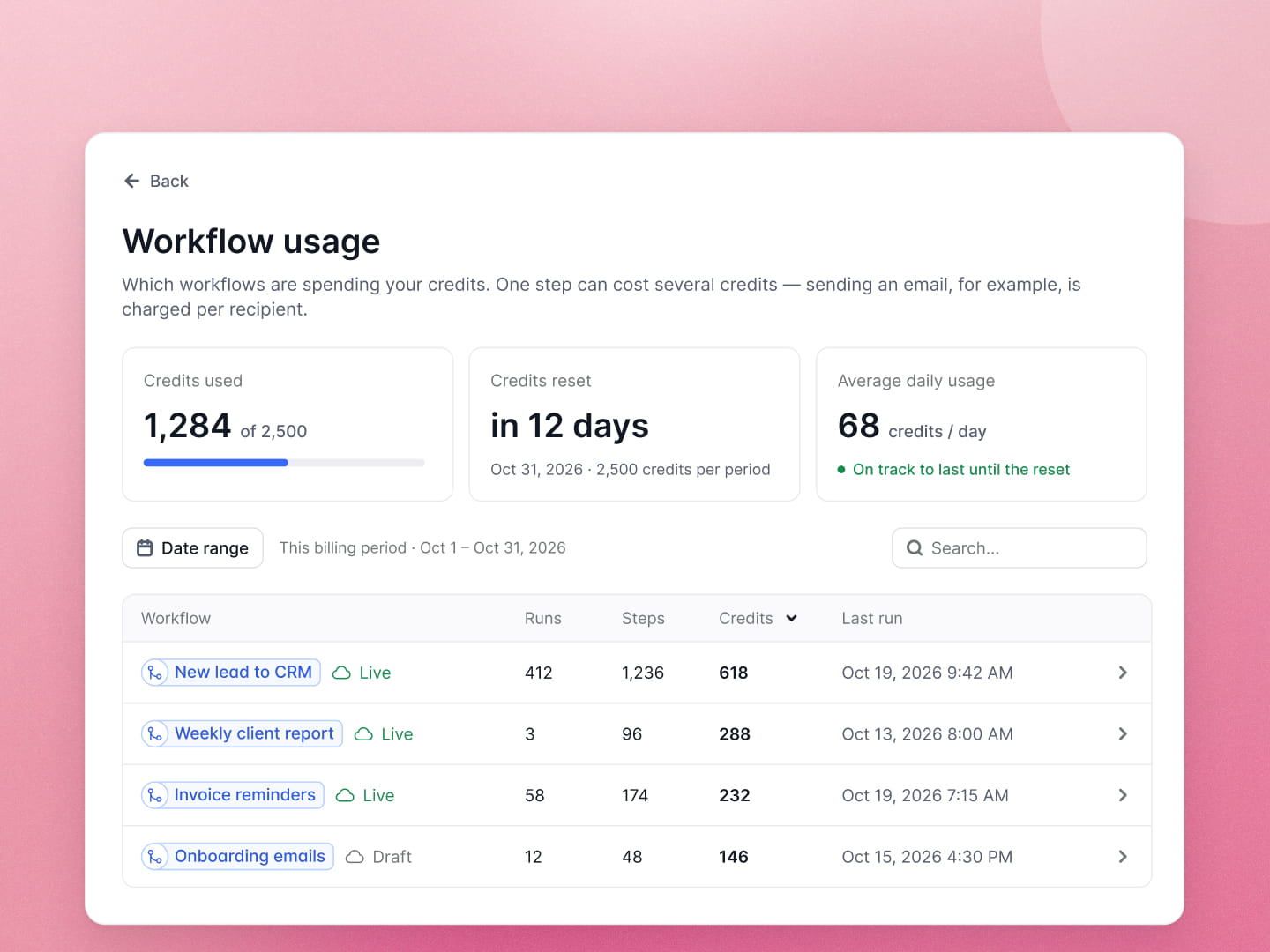Click credits value 618
Image resolution: width=1270 pixels, height=952 pixels.
734,673
